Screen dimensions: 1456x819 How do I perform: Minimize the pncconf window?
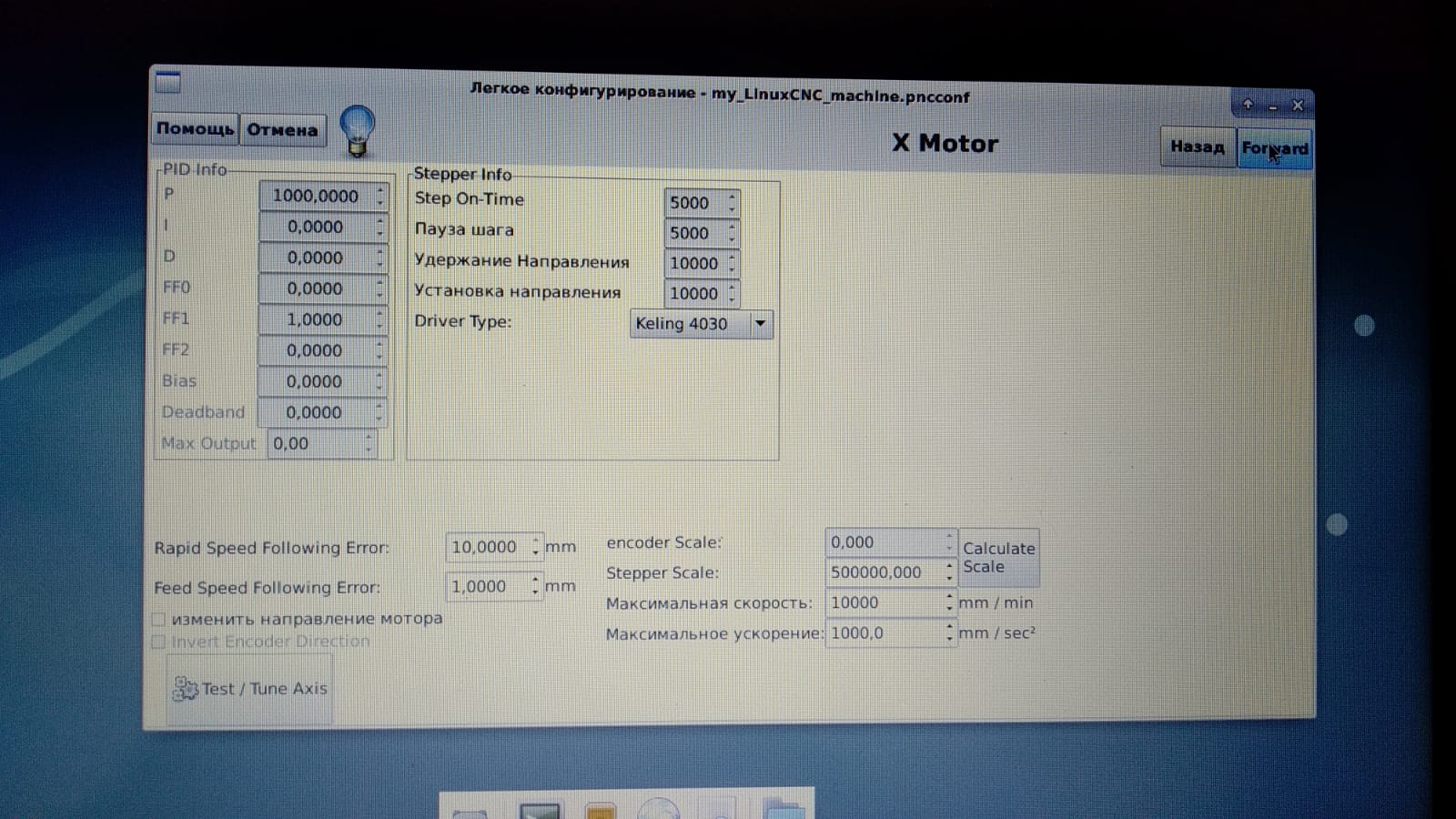[1273, 106]
